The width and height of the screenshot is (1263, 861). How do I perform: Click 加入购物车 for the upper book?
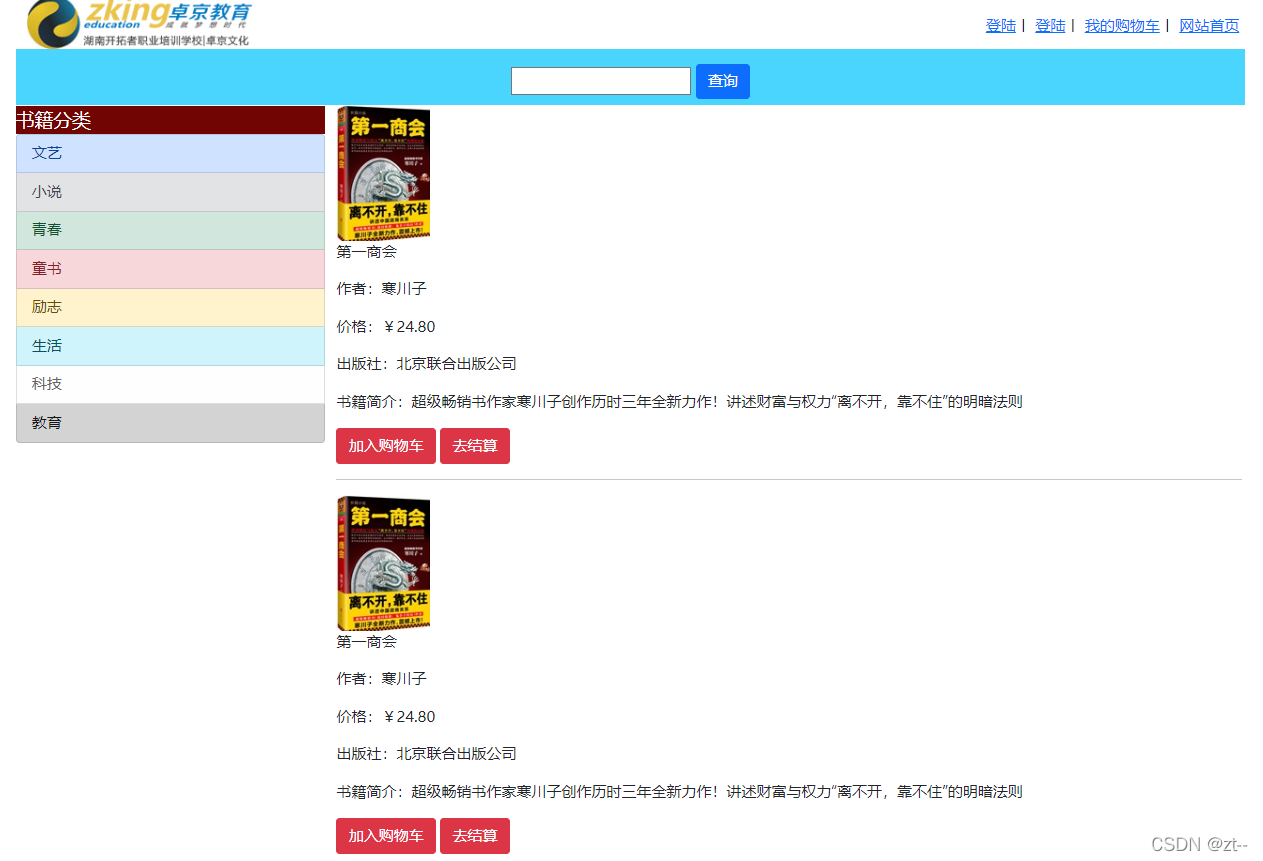386,446
